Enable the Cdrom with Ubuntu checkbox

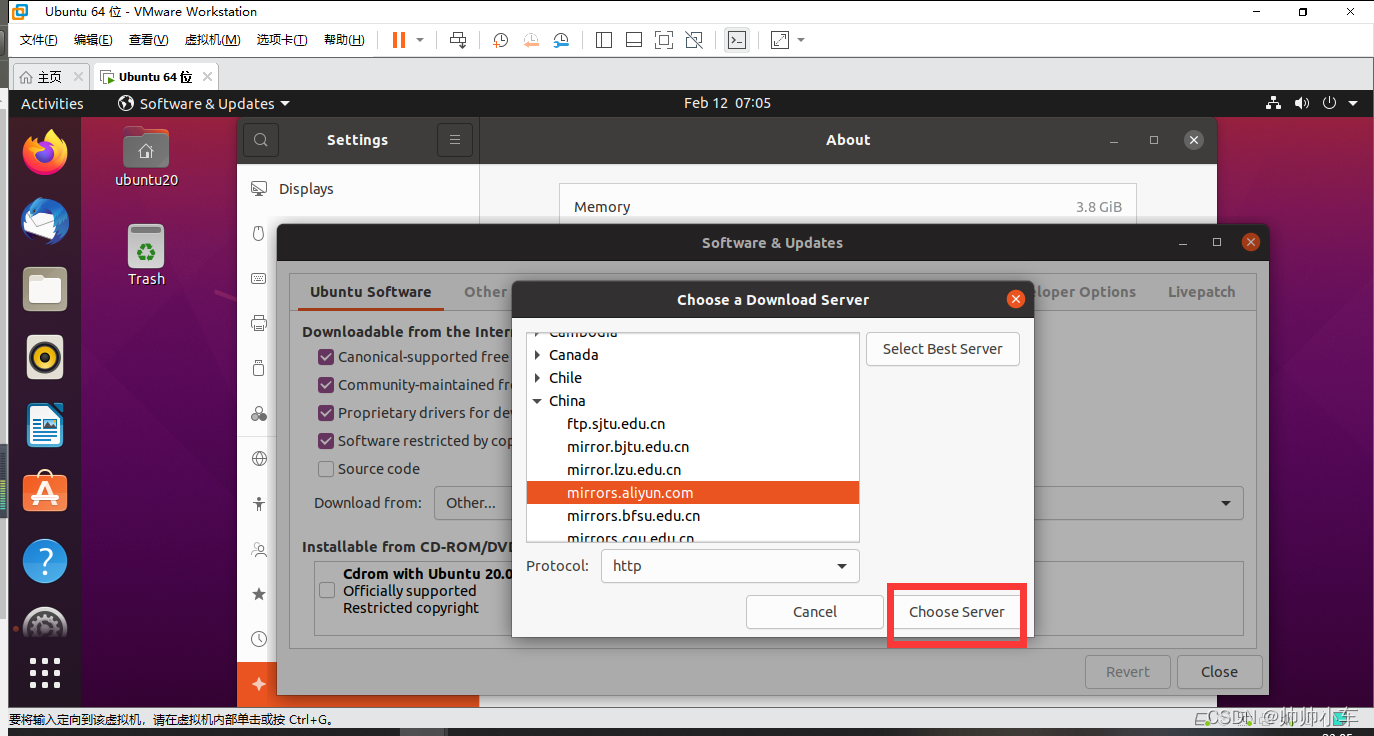(x=327, y=591)
